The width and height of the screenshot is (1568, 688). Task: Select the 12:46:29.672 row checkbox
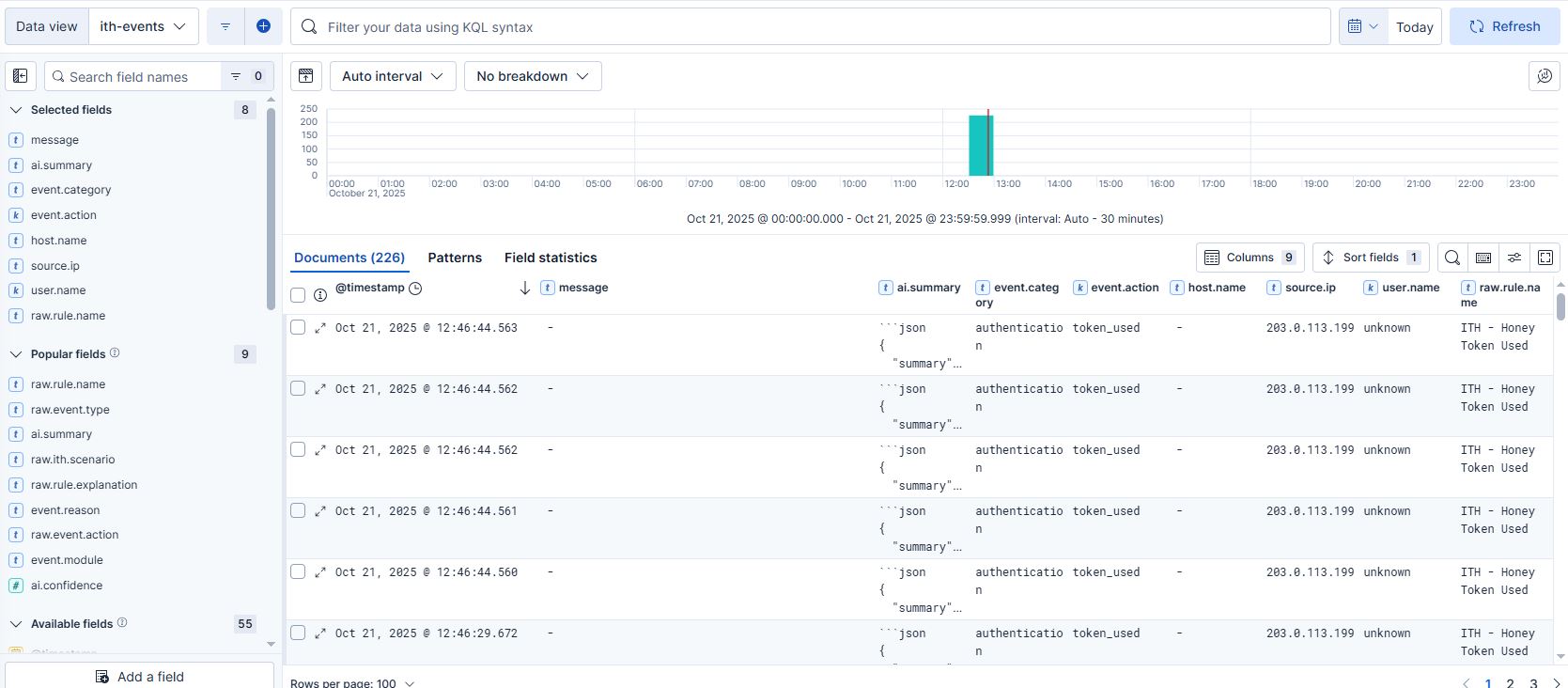[x=298, y=633]
